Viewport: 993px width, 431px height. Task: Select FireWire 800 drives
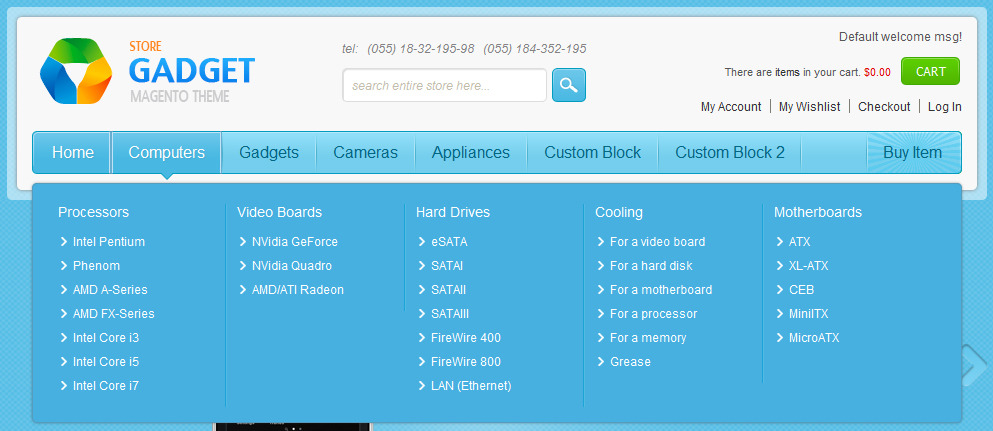click(465, 362)
